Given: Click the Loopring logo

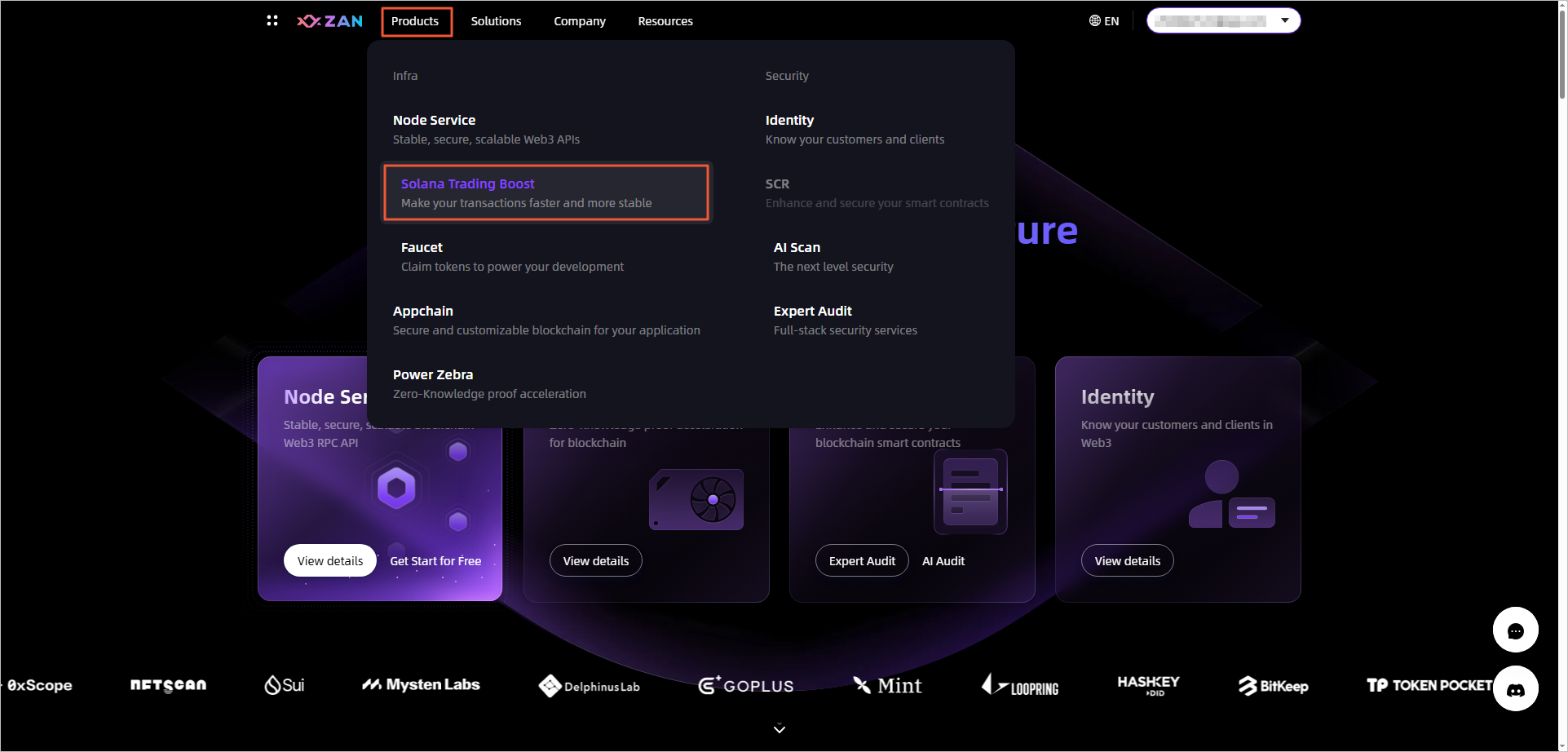Looking at the screenshot, I should 1020,685.
